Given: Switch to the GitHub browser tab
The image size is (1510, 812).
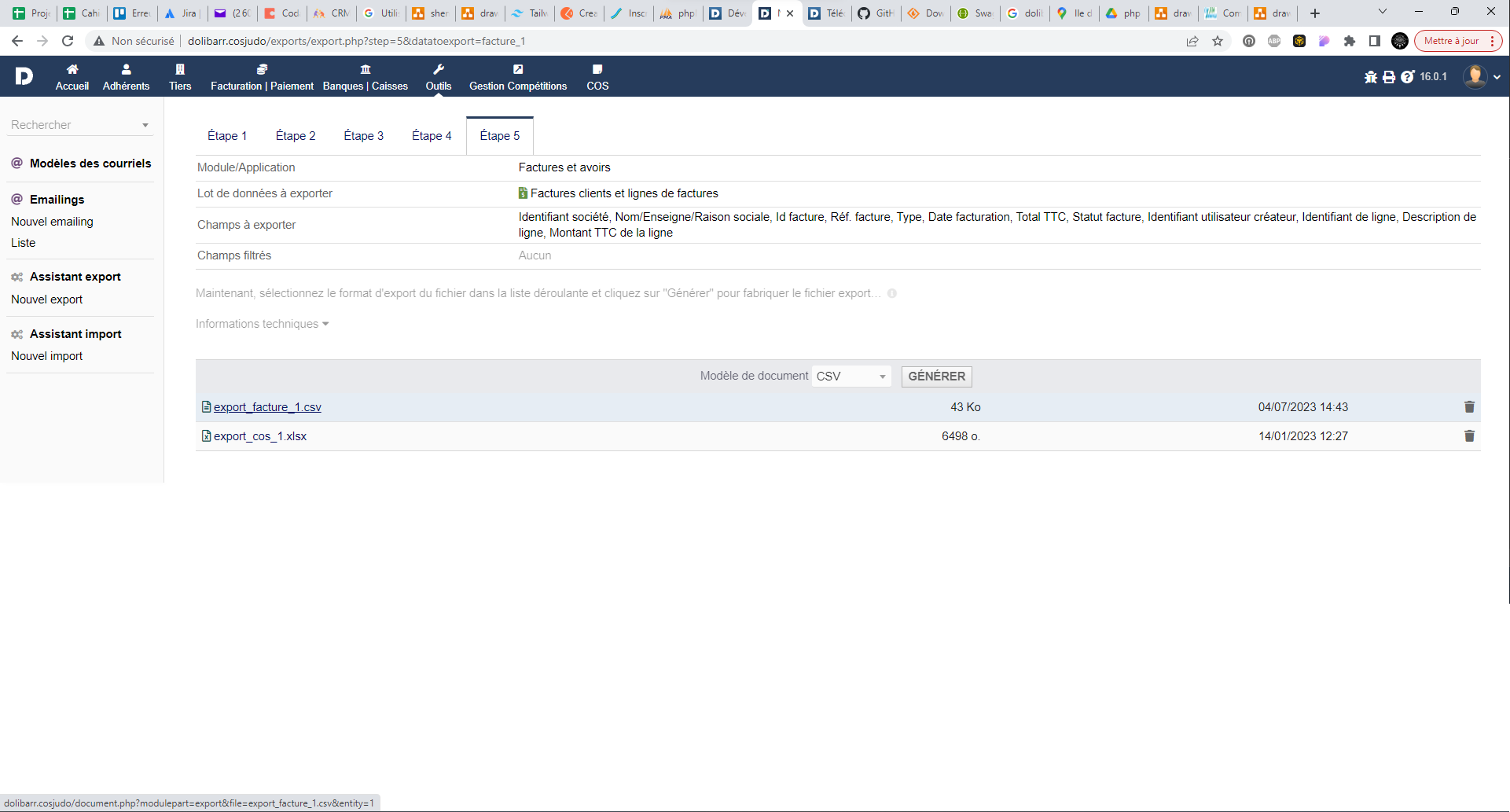Looking at the screenshot, I should click(876, 13).
